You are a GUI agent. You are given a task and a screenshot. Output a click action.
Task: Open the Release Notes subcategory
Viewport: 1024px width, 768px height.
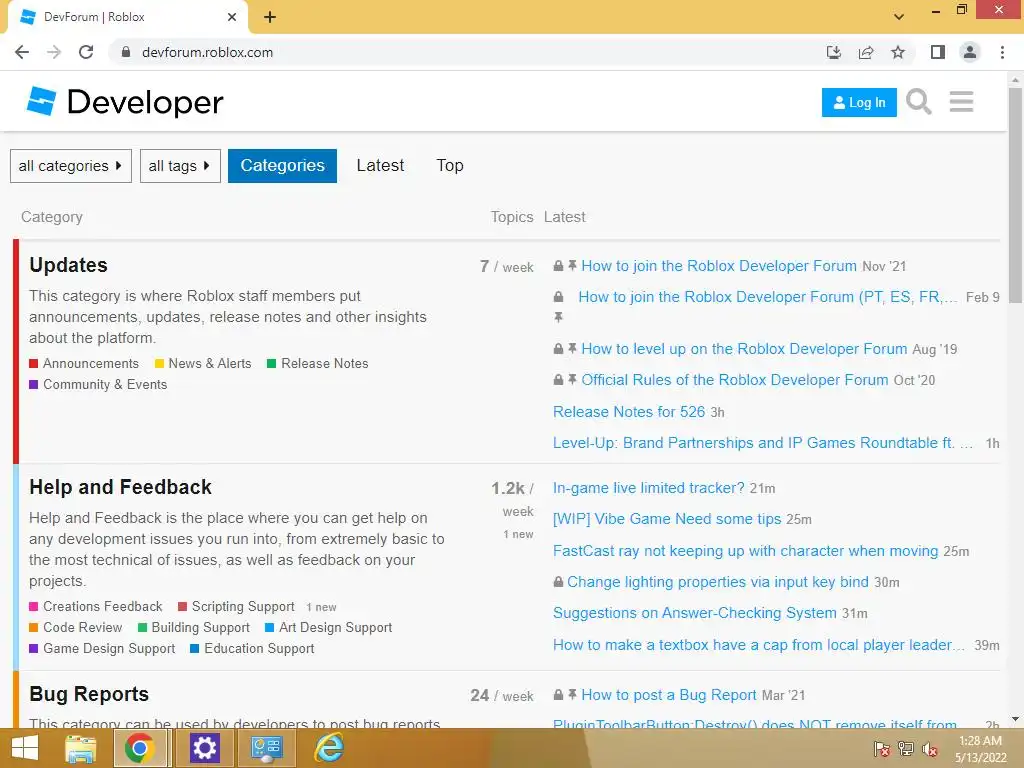tap(325, 364)
